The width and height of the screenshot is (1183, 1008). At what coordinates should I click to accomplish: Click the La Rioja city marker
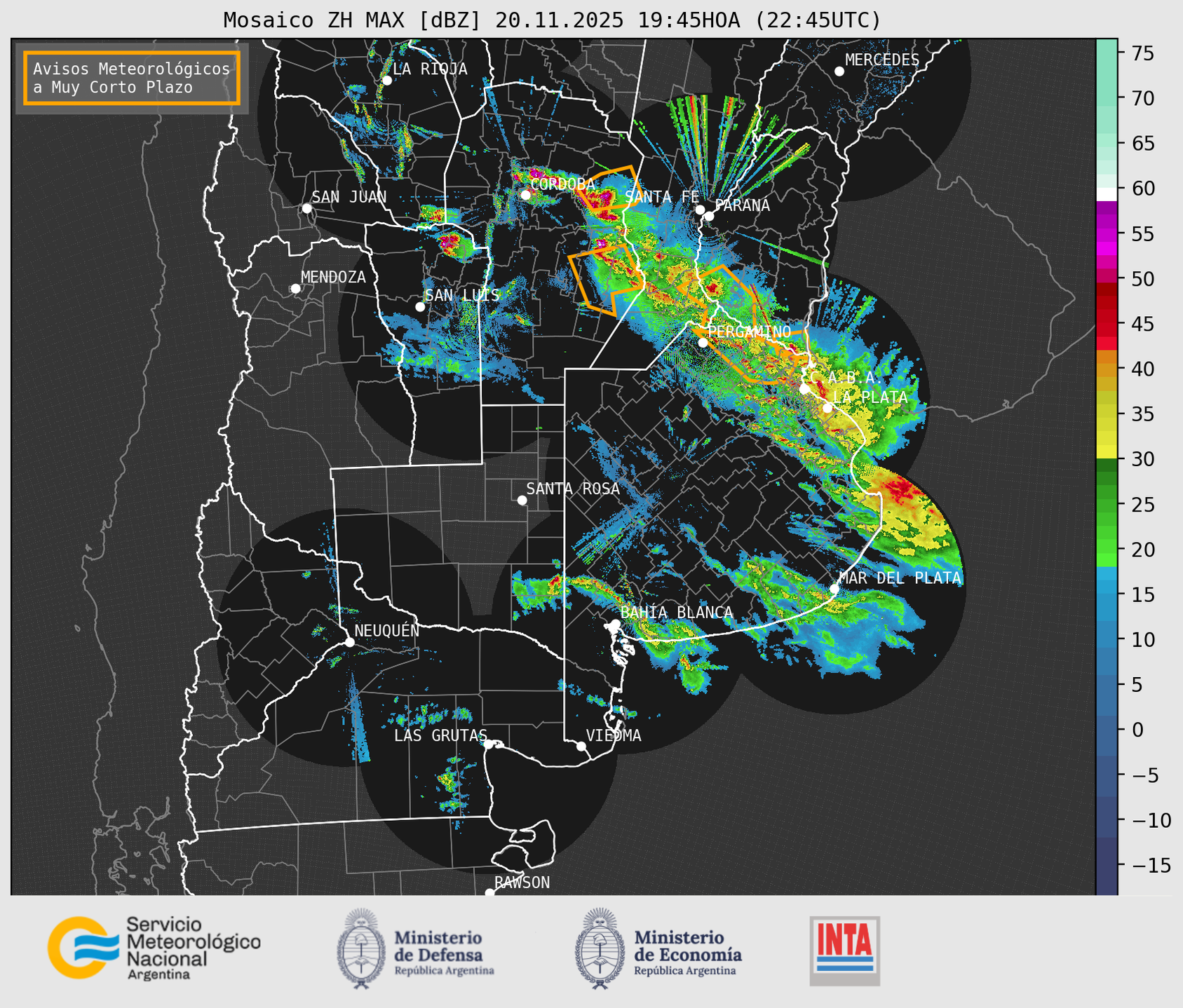pyautogui.click(x=386, y=81)
